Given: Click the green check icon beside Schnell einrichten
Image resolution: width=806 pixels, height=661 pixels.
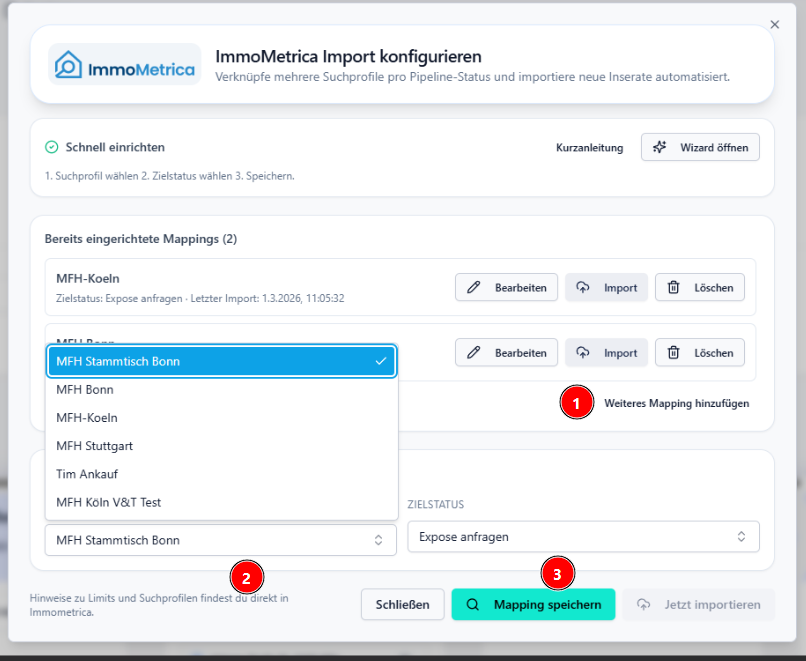Looking at the screenshot, I should (52, 147).
